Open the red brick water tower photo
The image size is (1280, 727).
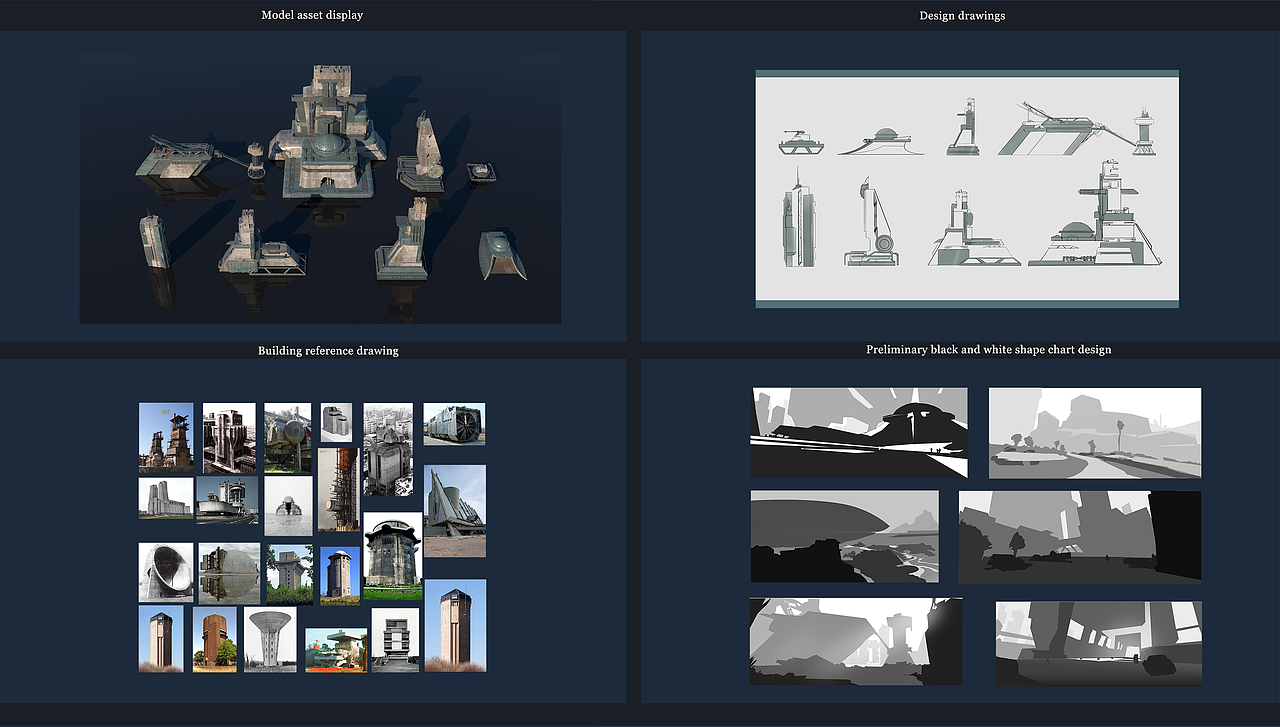(x=215, y=639)
